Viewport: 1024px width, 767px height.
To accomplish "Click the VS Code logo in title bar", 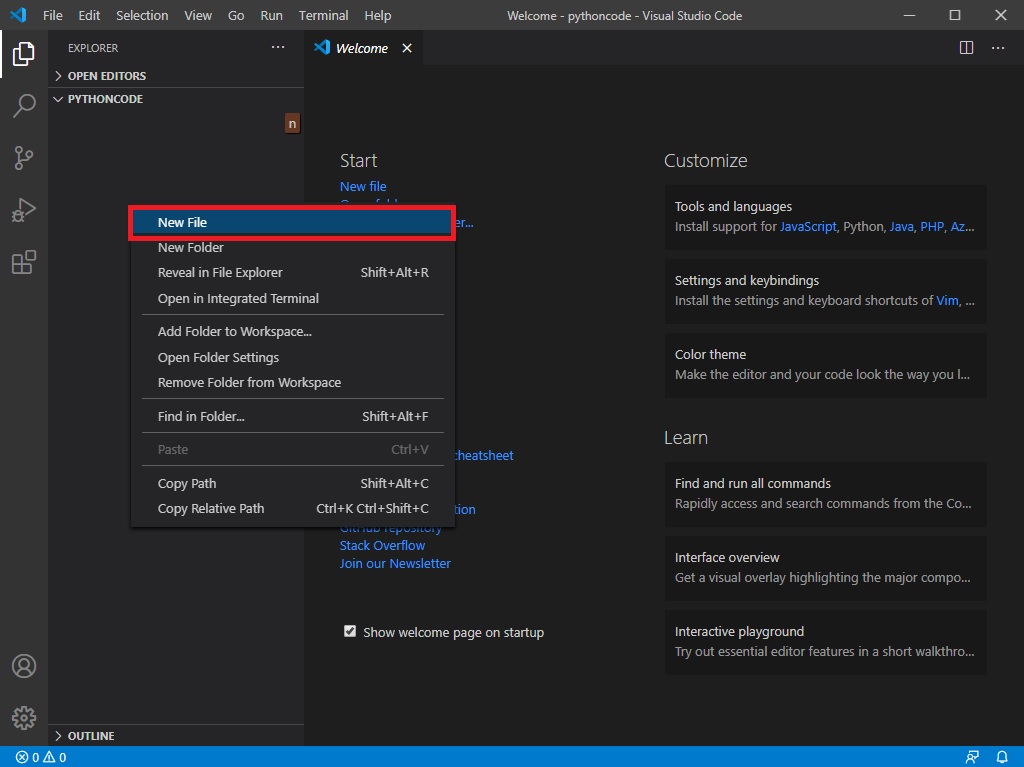I will pos(18,14).
